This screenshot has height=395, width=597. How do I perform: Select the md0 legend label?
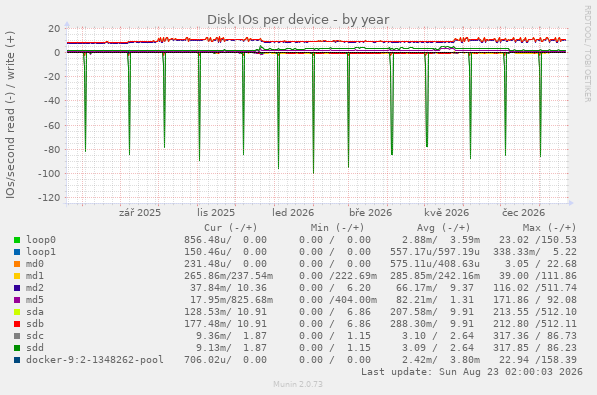coord(35,264)
